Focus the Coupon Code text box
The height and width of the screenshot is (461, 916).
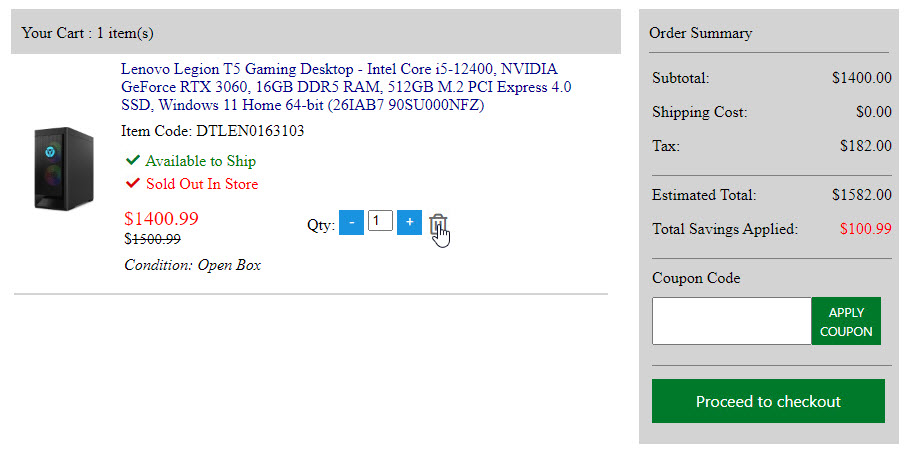[731, 321]
